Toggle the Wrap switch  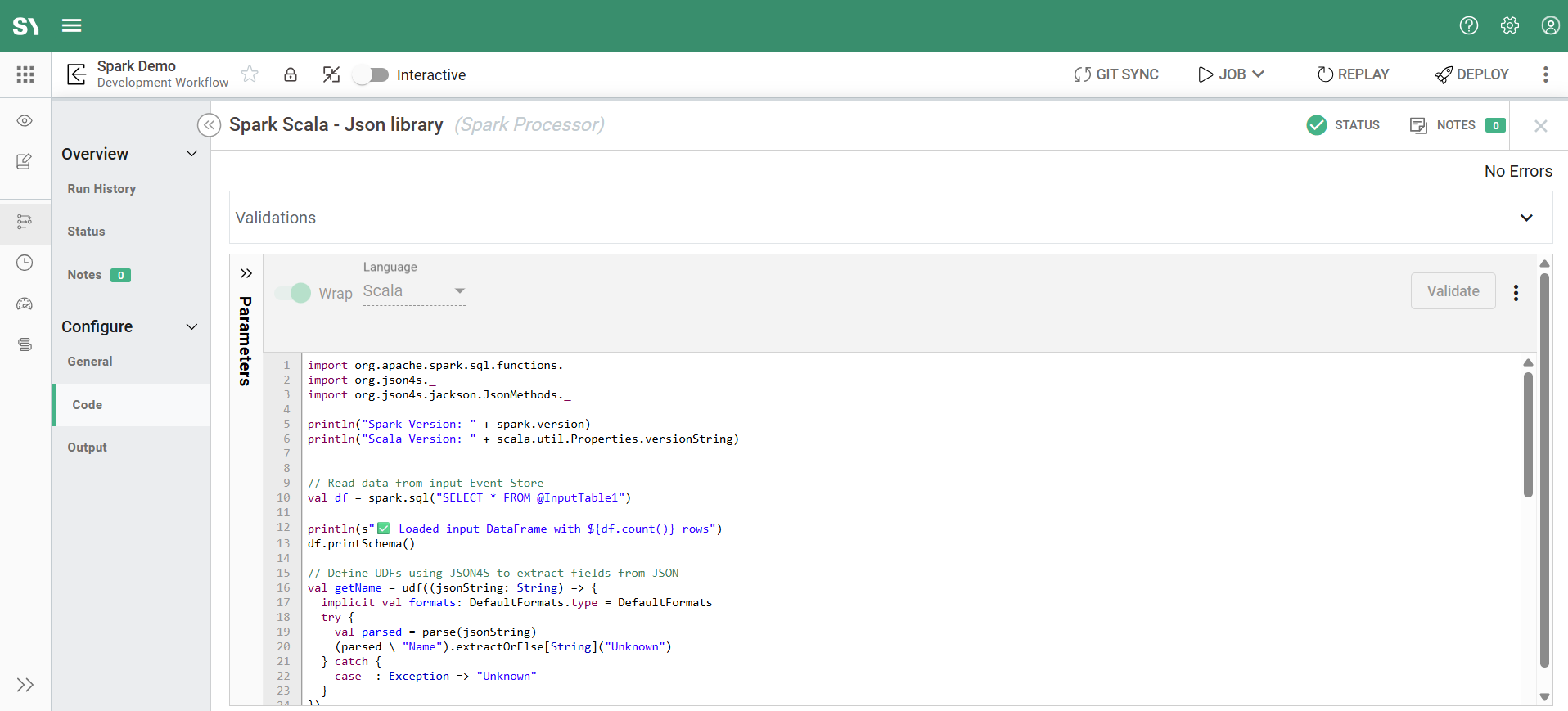(293, 293)
